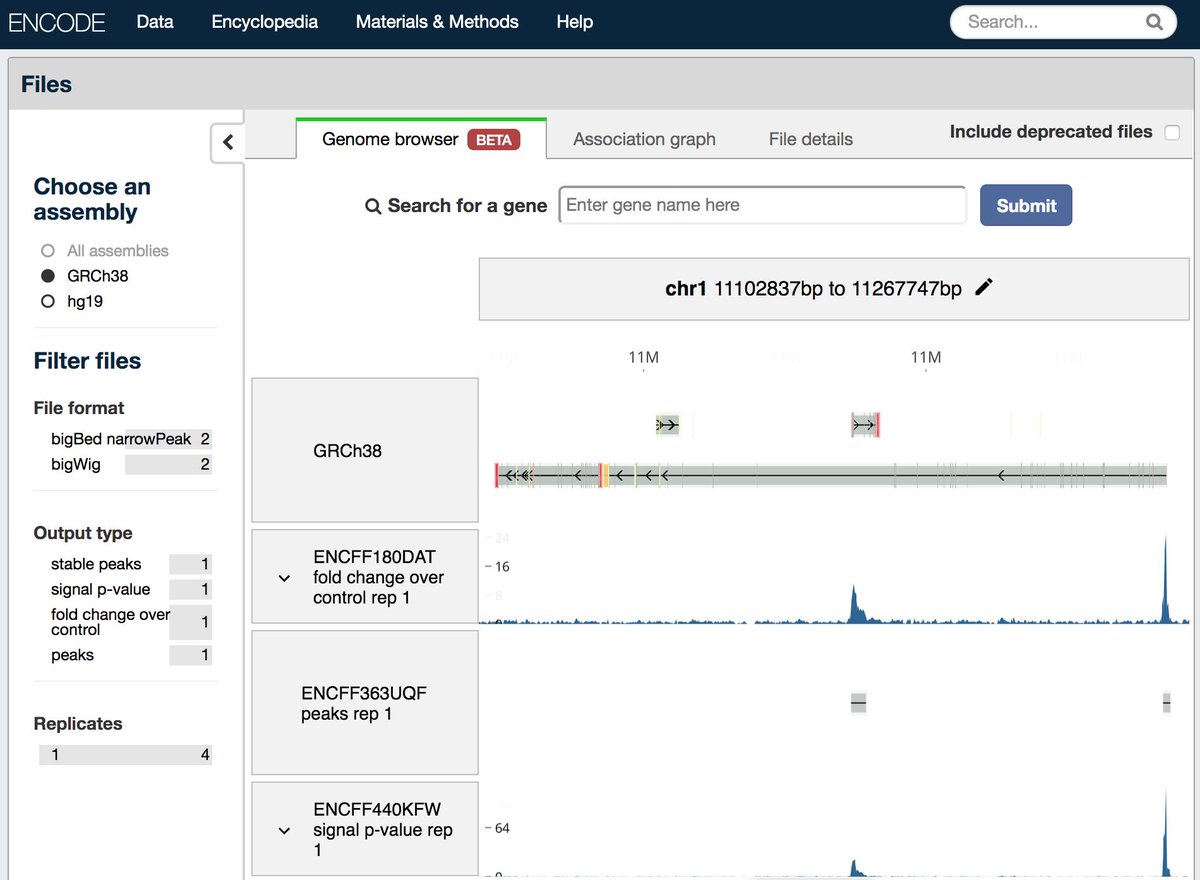
Task: Switch to the Genome browser tab
Action: point(421,139)
